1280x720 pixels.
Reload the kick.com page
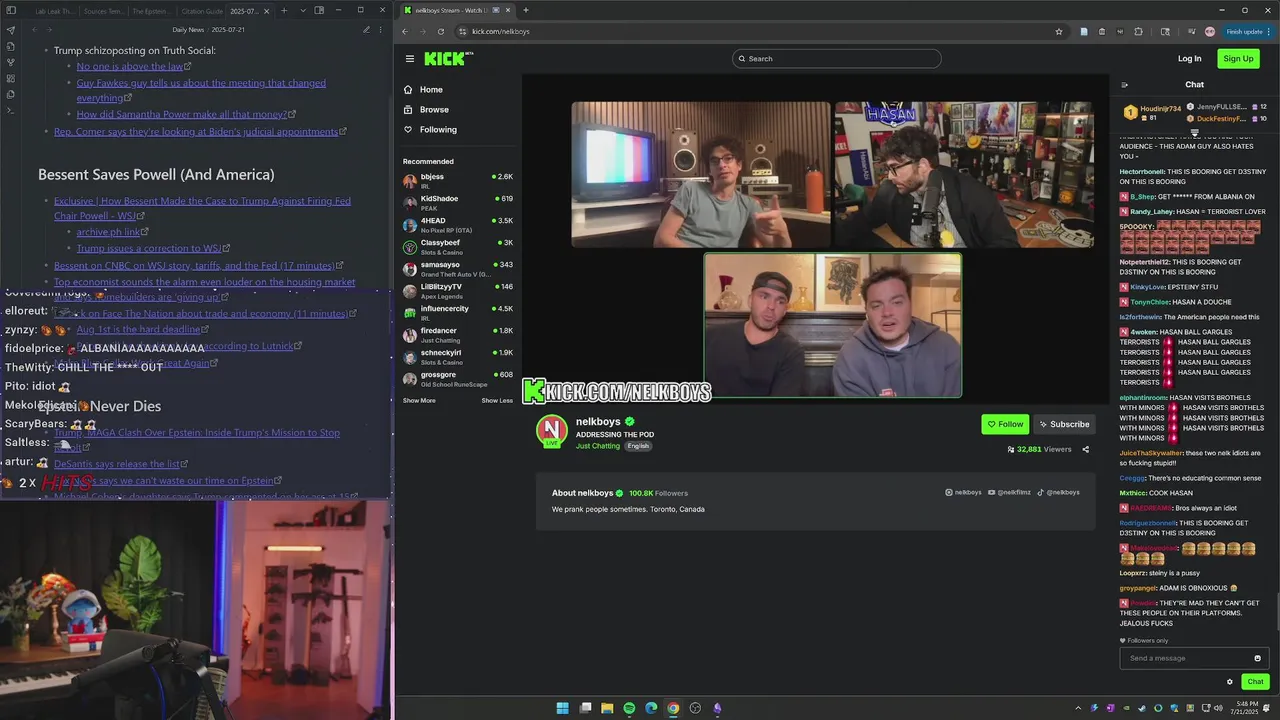point(440,31)
